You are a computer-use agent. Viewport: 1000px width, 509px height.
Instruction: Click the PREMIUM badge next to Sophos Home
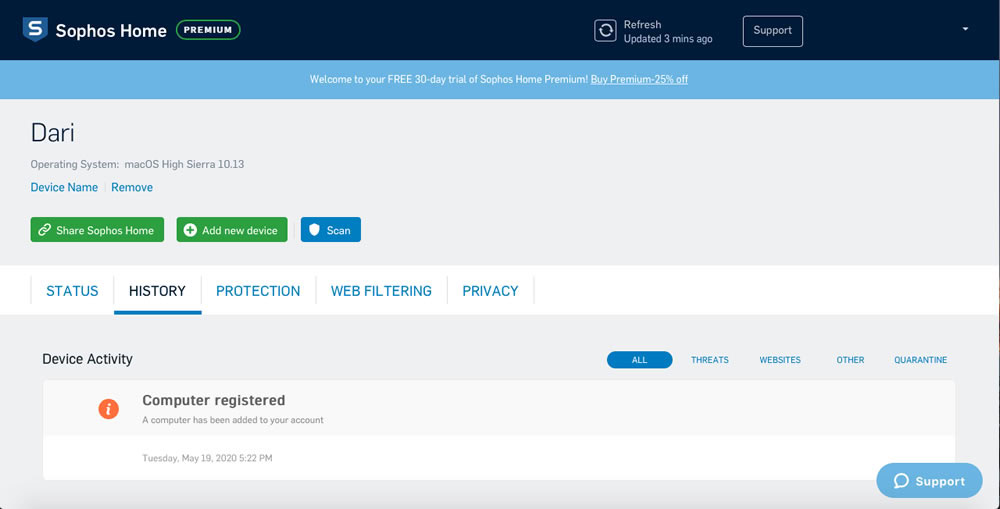[x=208, y=30]
